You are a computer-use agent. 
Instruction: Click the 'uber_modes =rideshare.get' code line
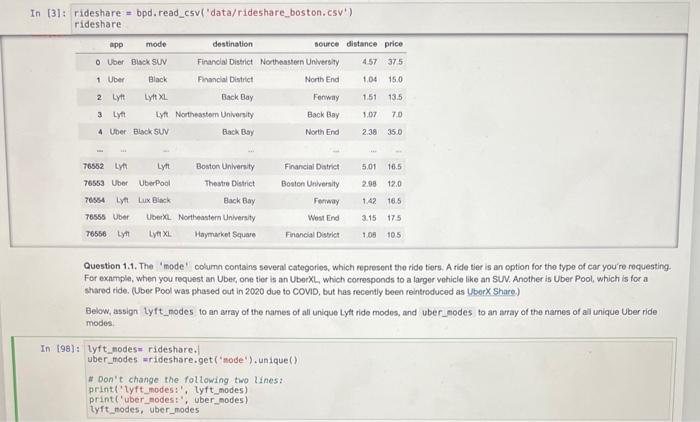(192, 360)
